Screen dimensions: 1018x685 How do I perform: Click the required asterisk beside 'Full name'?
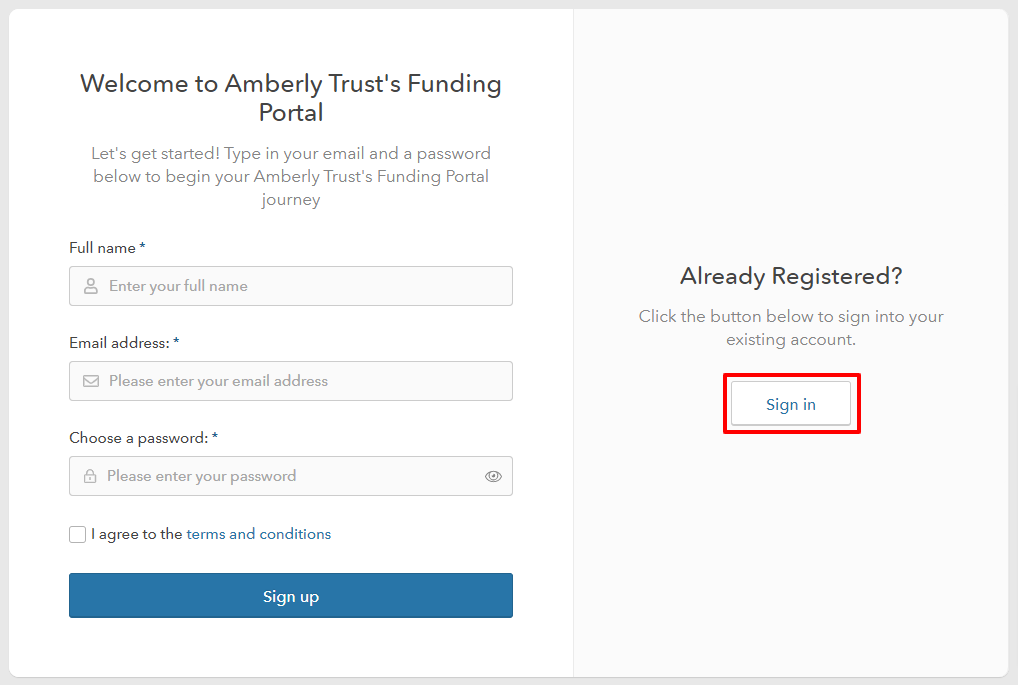point(142,247)
